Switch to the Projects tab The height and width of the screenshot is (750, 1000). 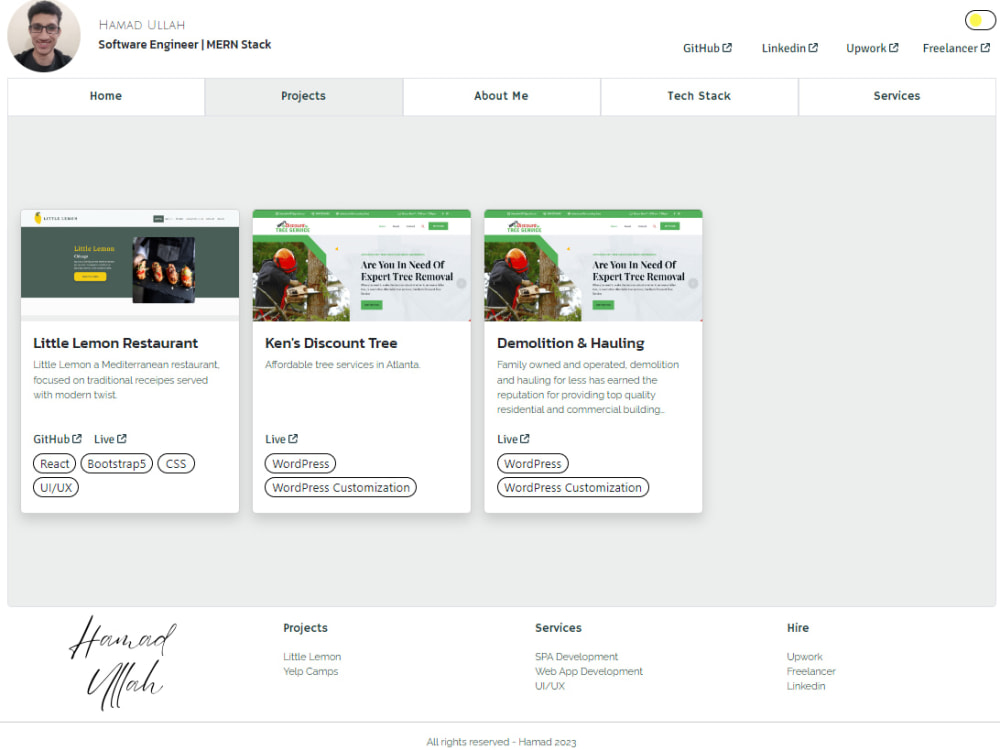(x=303, y=96)
